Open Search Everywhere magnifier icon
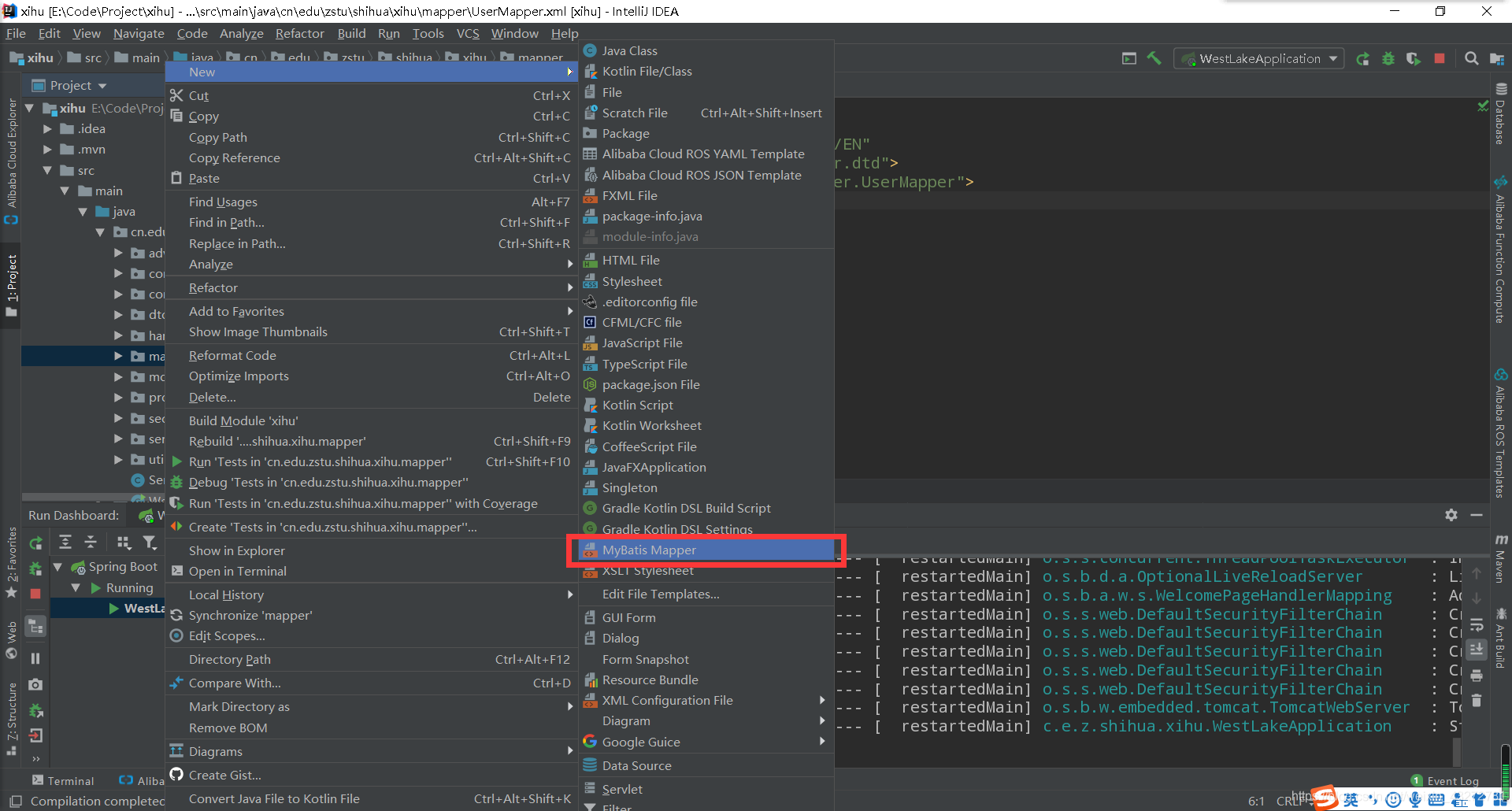1512x811 pixels. tap(1471, 58)
